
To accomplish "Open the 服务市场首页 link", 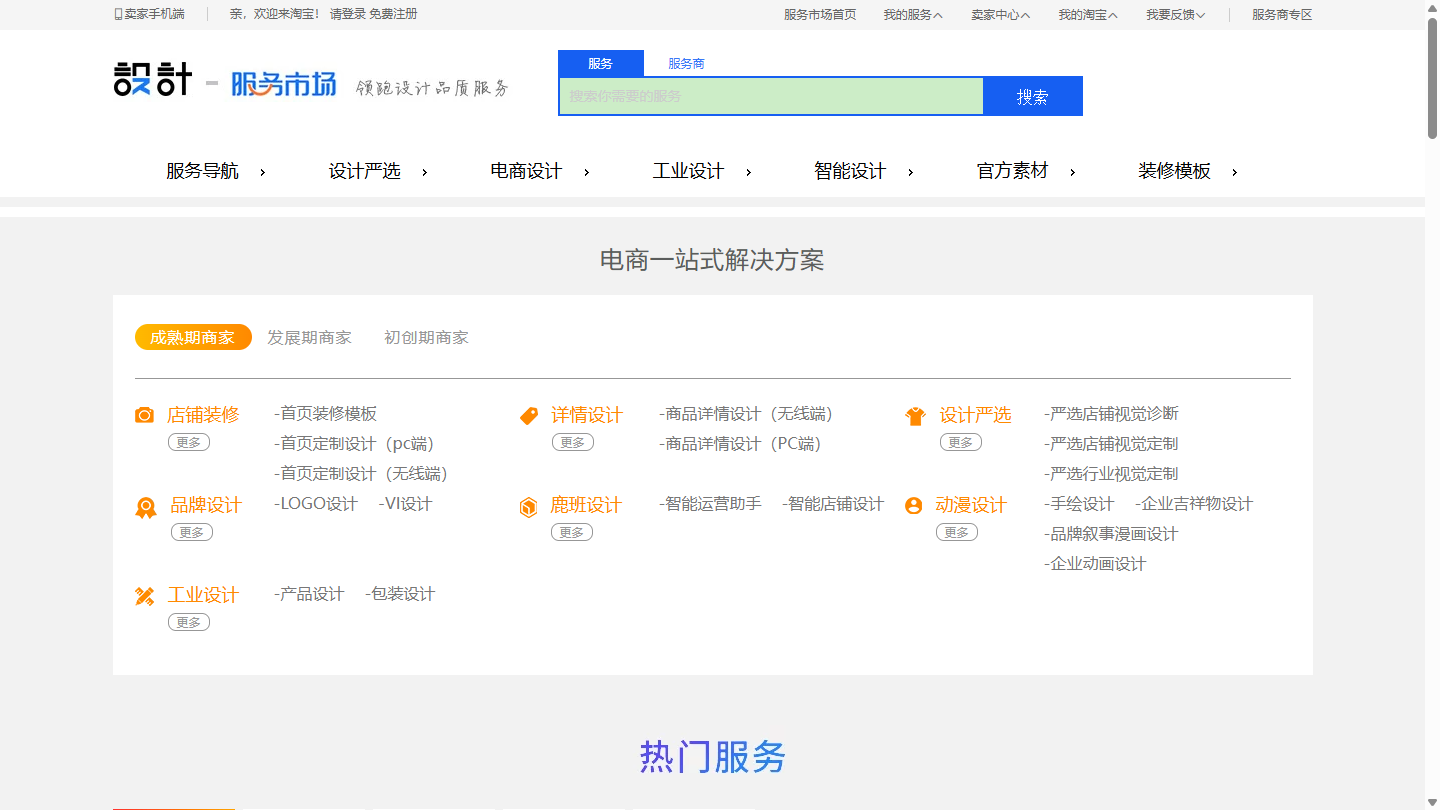I will [x=820, y=15].
